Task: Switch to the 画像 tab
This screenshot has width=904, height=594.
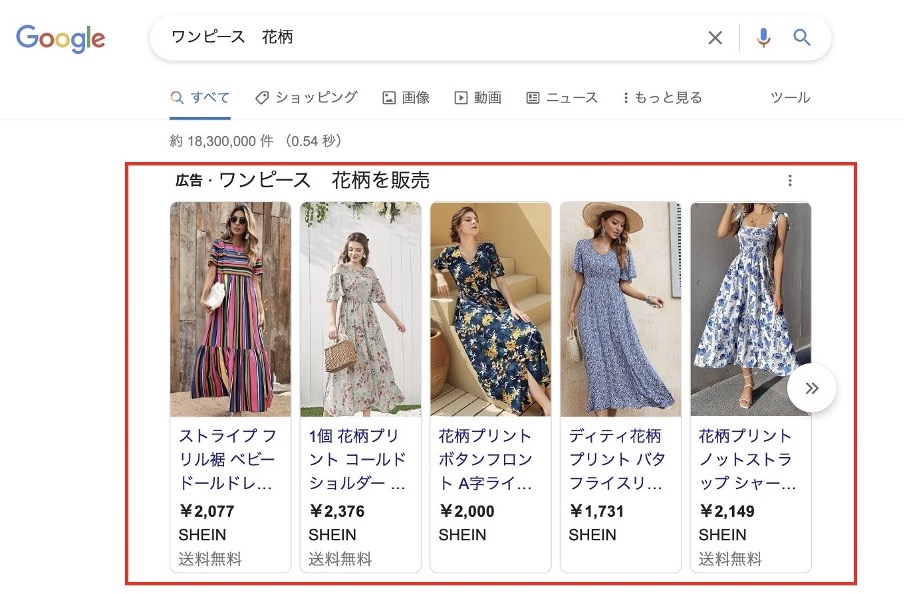Action: pyautogui.click(x=406, y=97)
